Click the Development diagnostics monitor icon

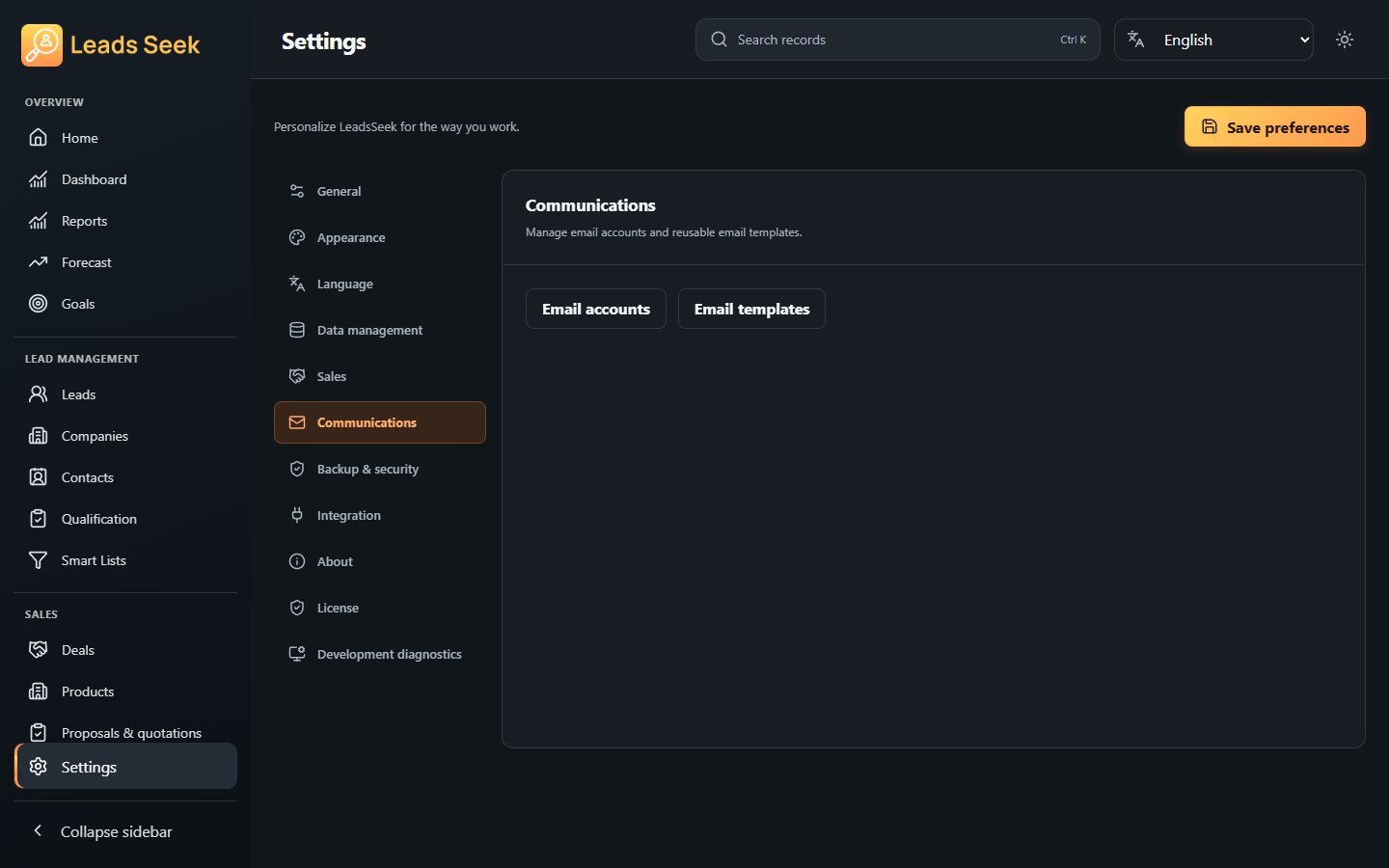[x=297, y=654]
